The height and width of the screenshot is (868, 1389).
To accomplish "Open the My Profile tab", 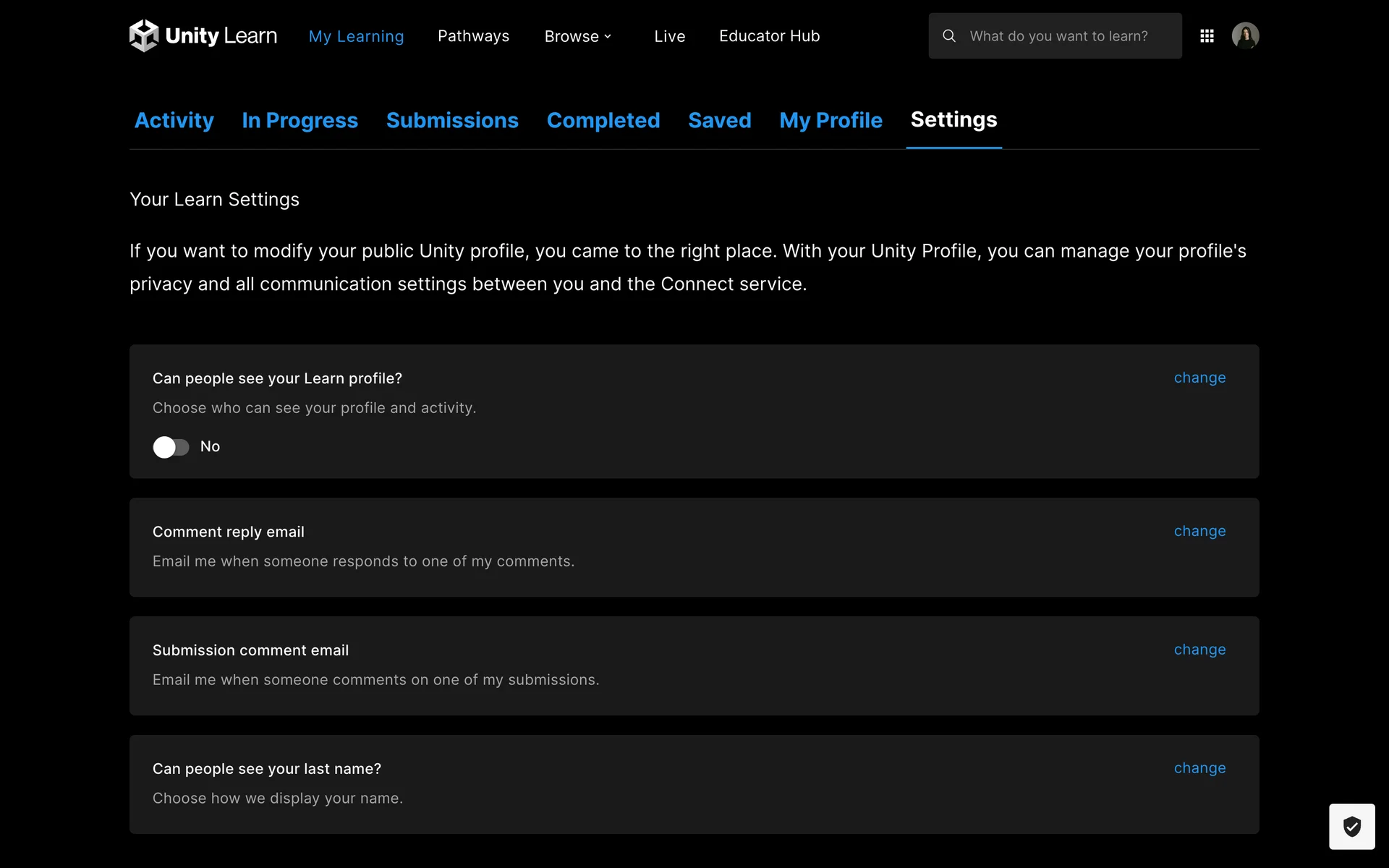I will pos(831,120).
